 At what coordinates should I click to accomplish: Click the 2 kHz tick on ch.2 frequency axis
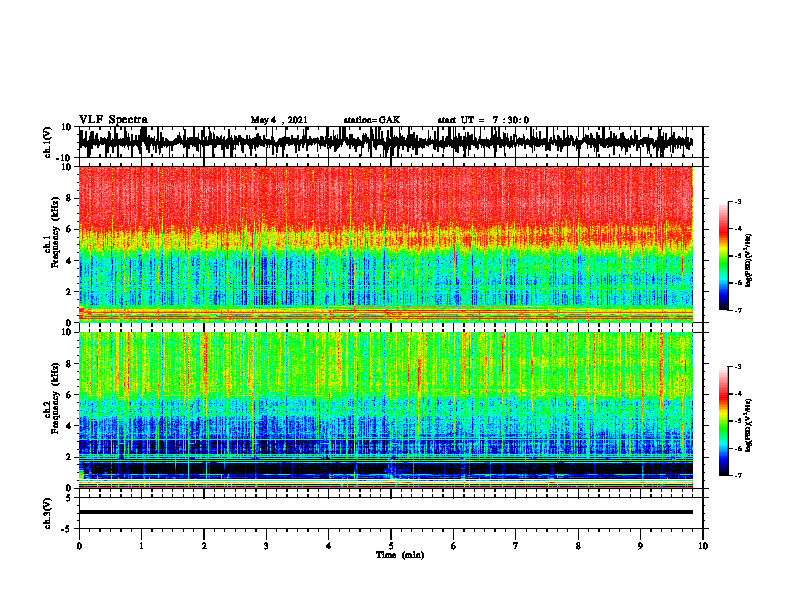tap(69, 457)
